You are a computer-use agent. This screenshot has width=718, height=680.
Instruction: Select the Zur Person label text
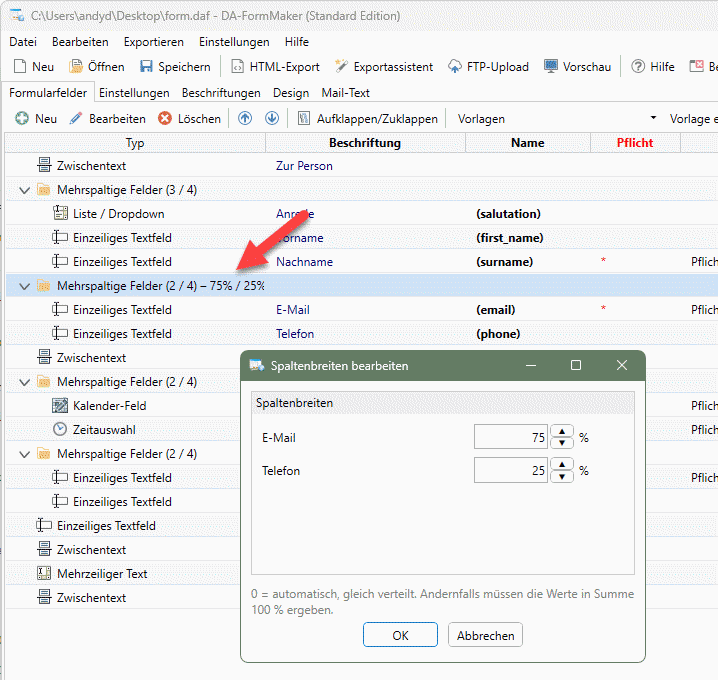pos(304,165)
